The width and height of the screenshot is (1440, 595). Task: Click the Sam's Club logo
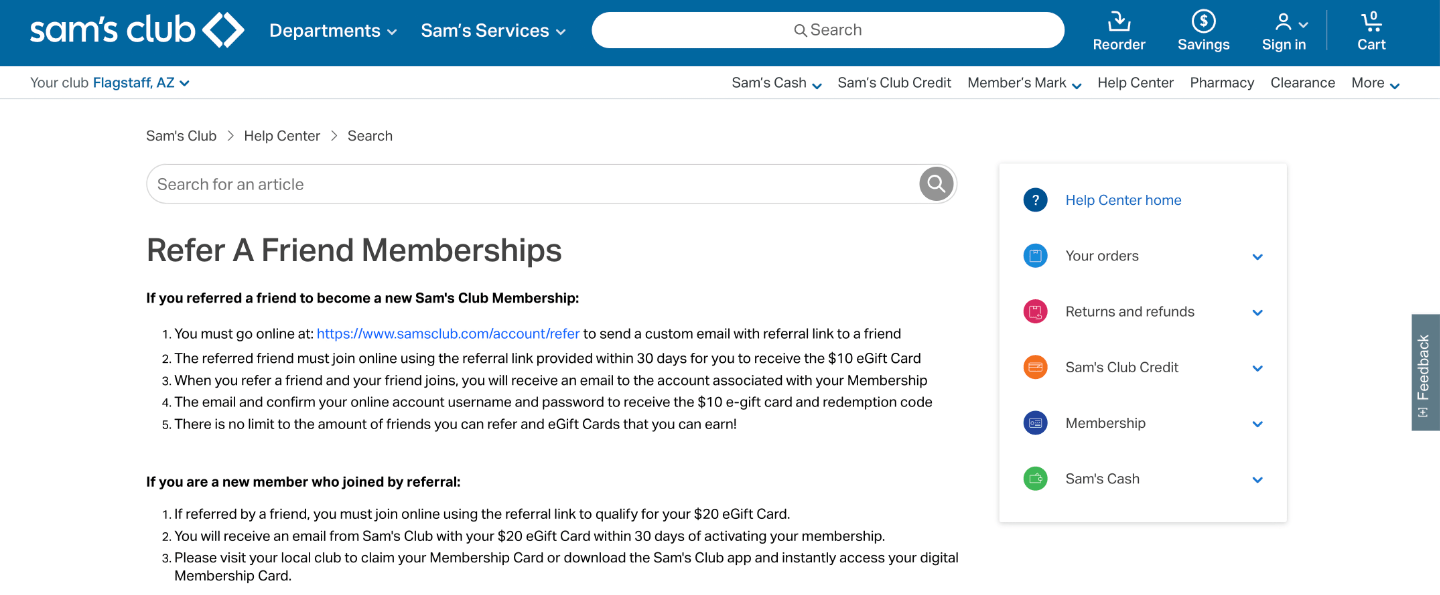coord(137,30)
